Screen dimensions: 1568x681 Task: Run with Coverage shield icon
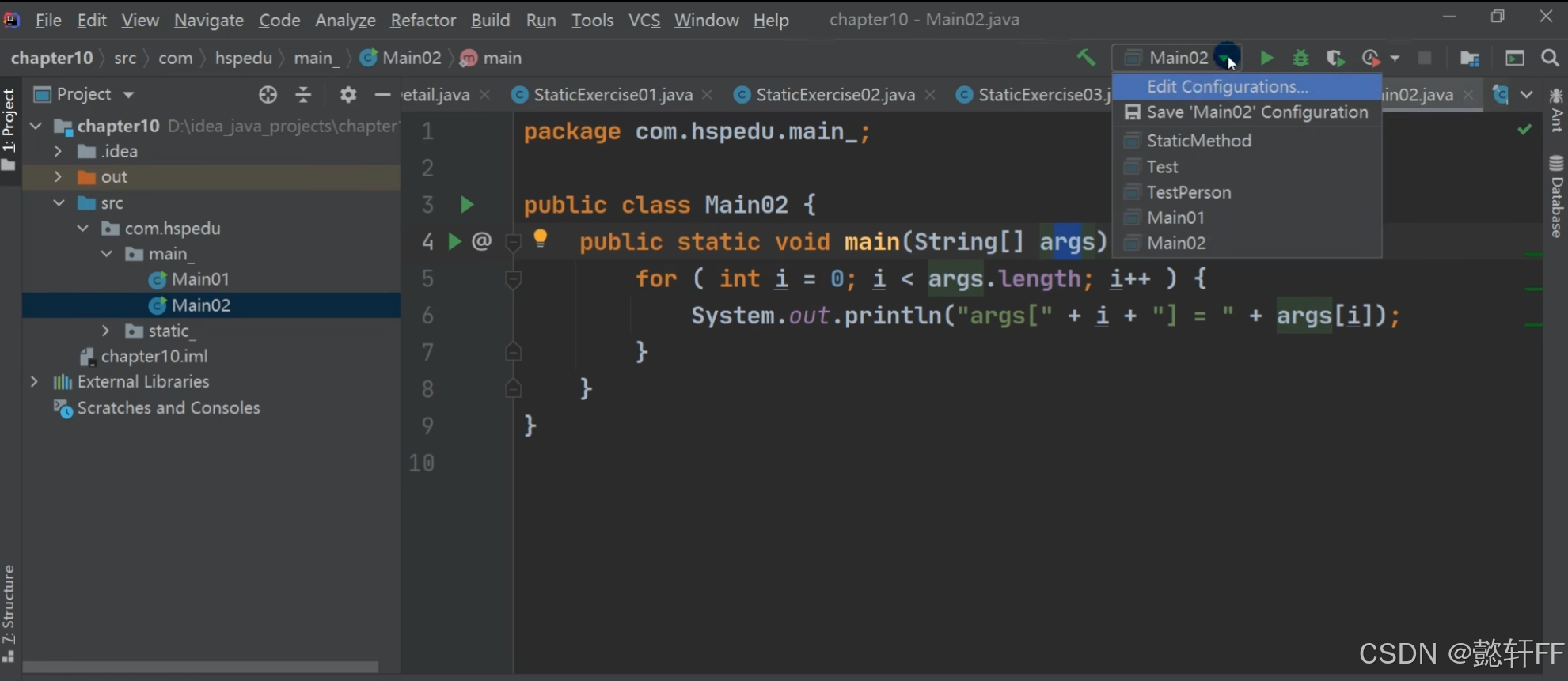1335,58
